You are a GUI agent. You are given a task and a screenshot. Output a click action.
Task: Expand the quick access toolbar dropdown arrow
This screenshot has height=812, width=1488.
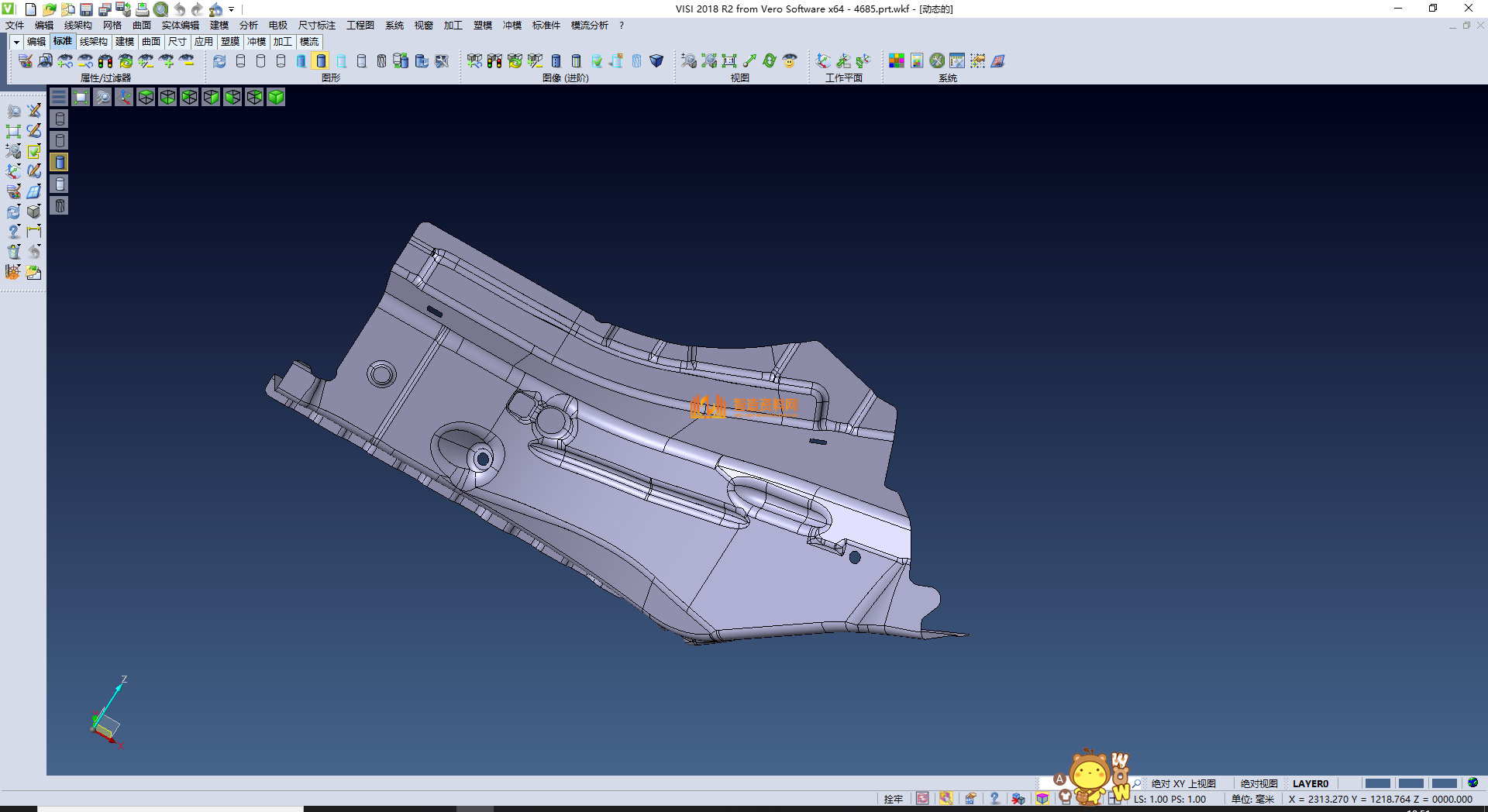(232, 9)
